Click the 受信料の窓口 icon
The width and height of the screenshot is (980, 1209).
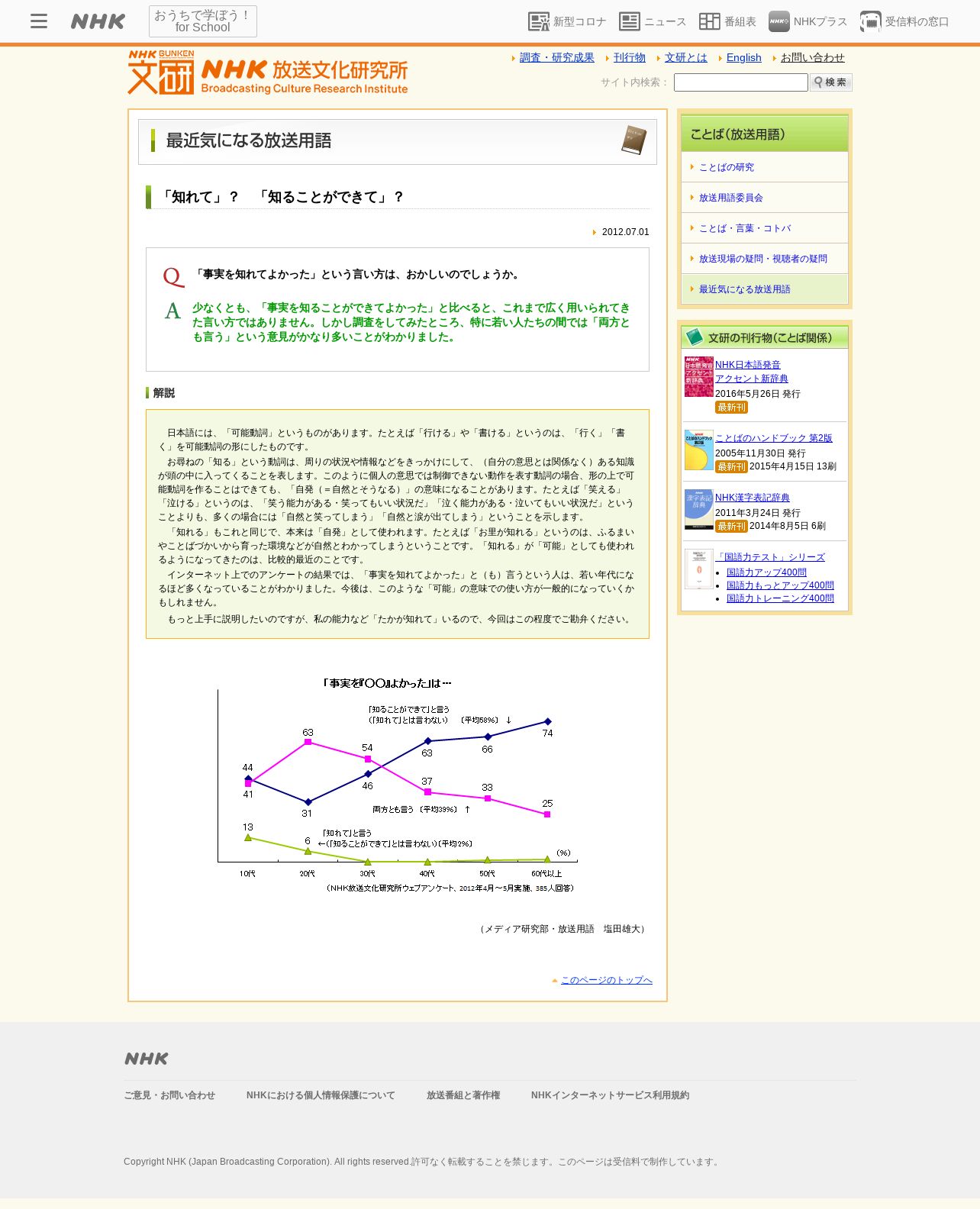[871, 21]
